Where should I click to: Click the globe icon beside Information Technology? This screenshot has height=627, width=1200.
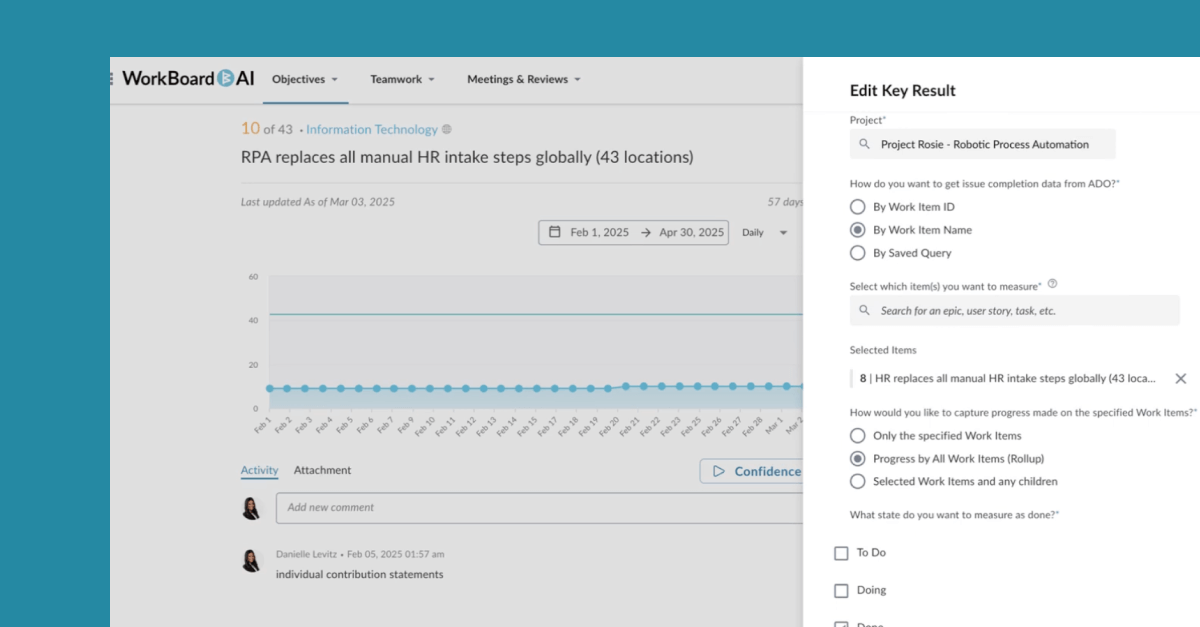[447, 129]
